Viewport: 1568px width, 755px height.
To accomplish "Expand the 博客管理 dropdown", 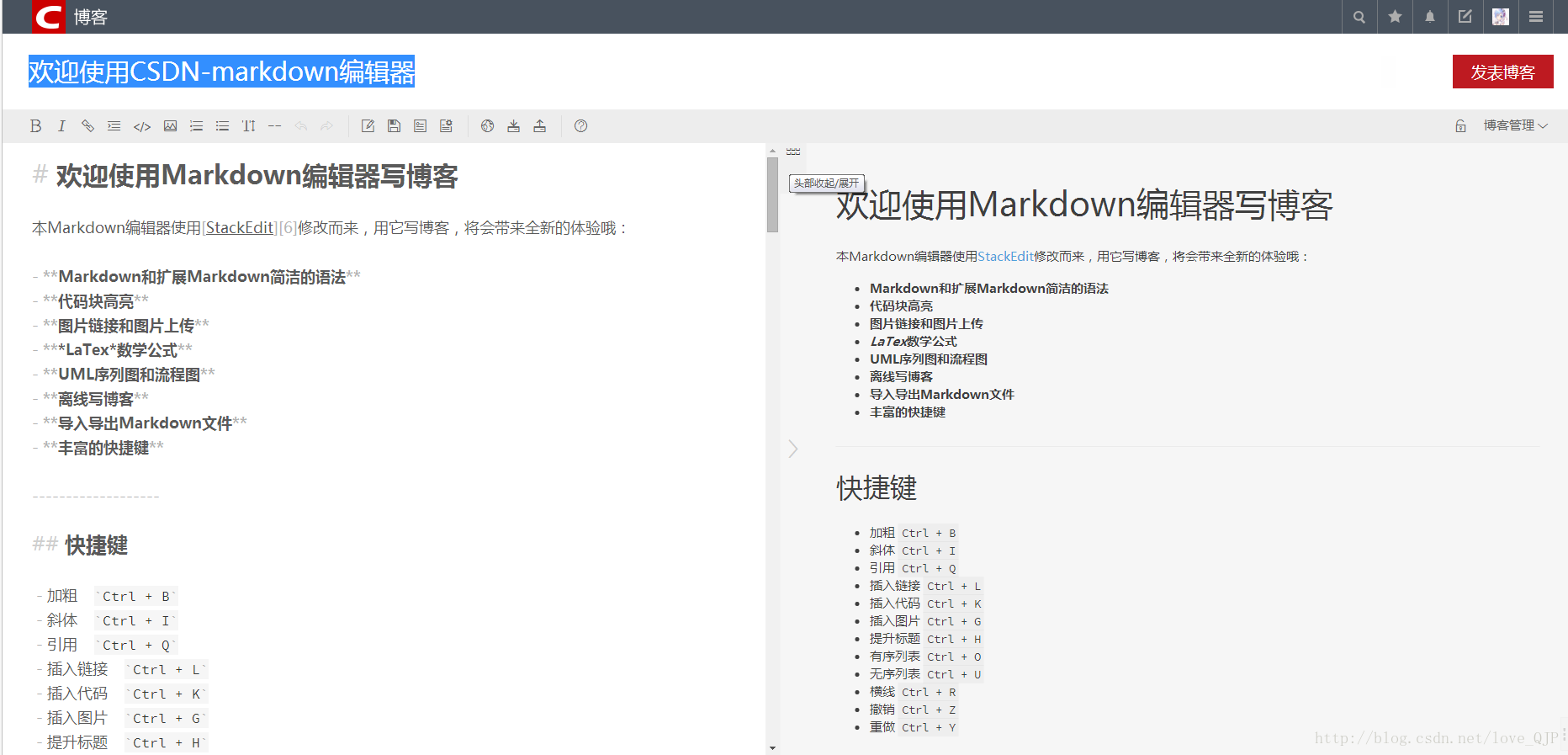I will pyautogui.click(x=1515, y=125).
